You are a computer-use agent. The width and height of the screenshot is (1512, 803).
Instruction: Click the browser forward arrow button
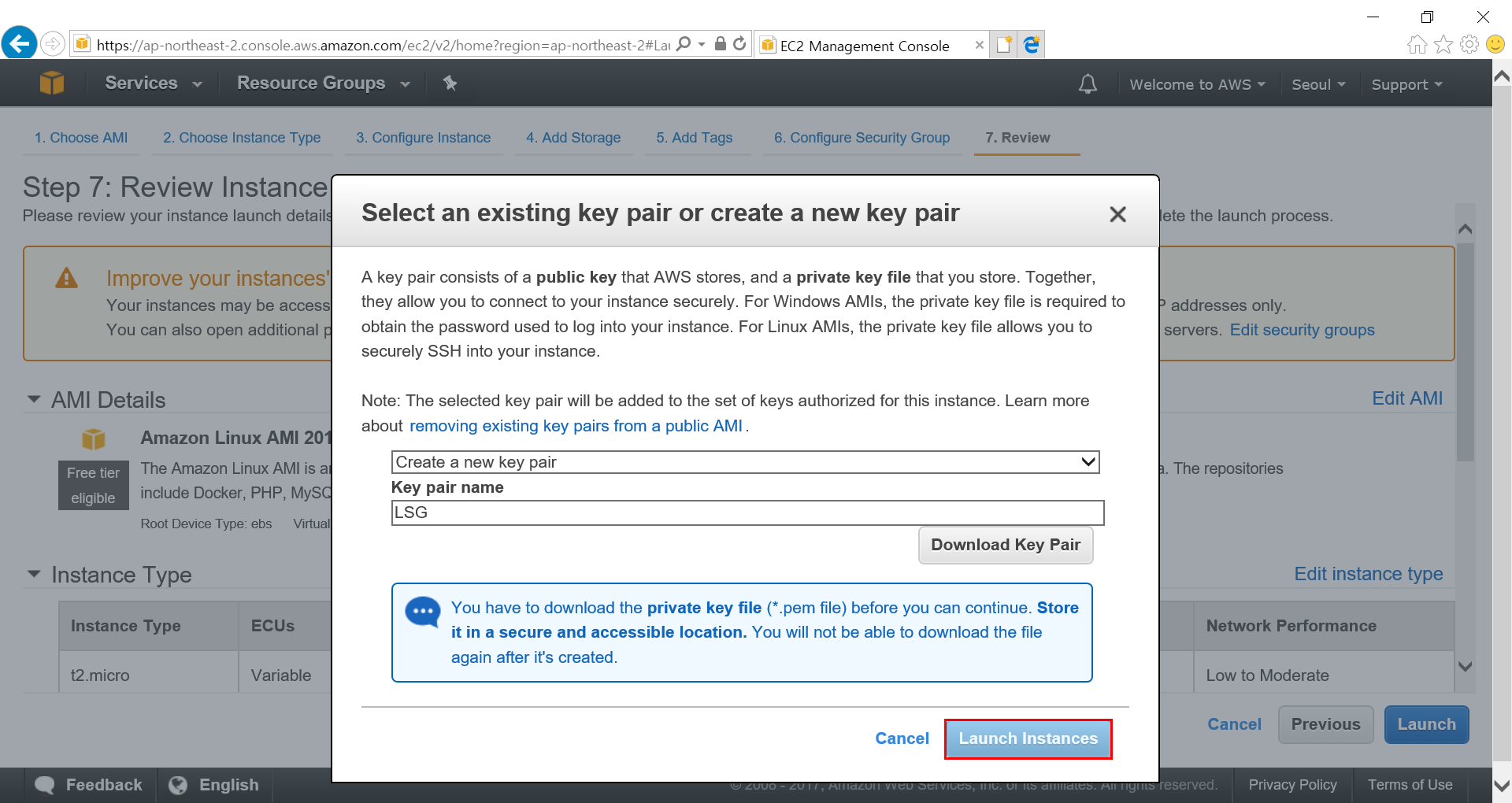(52, 43)
